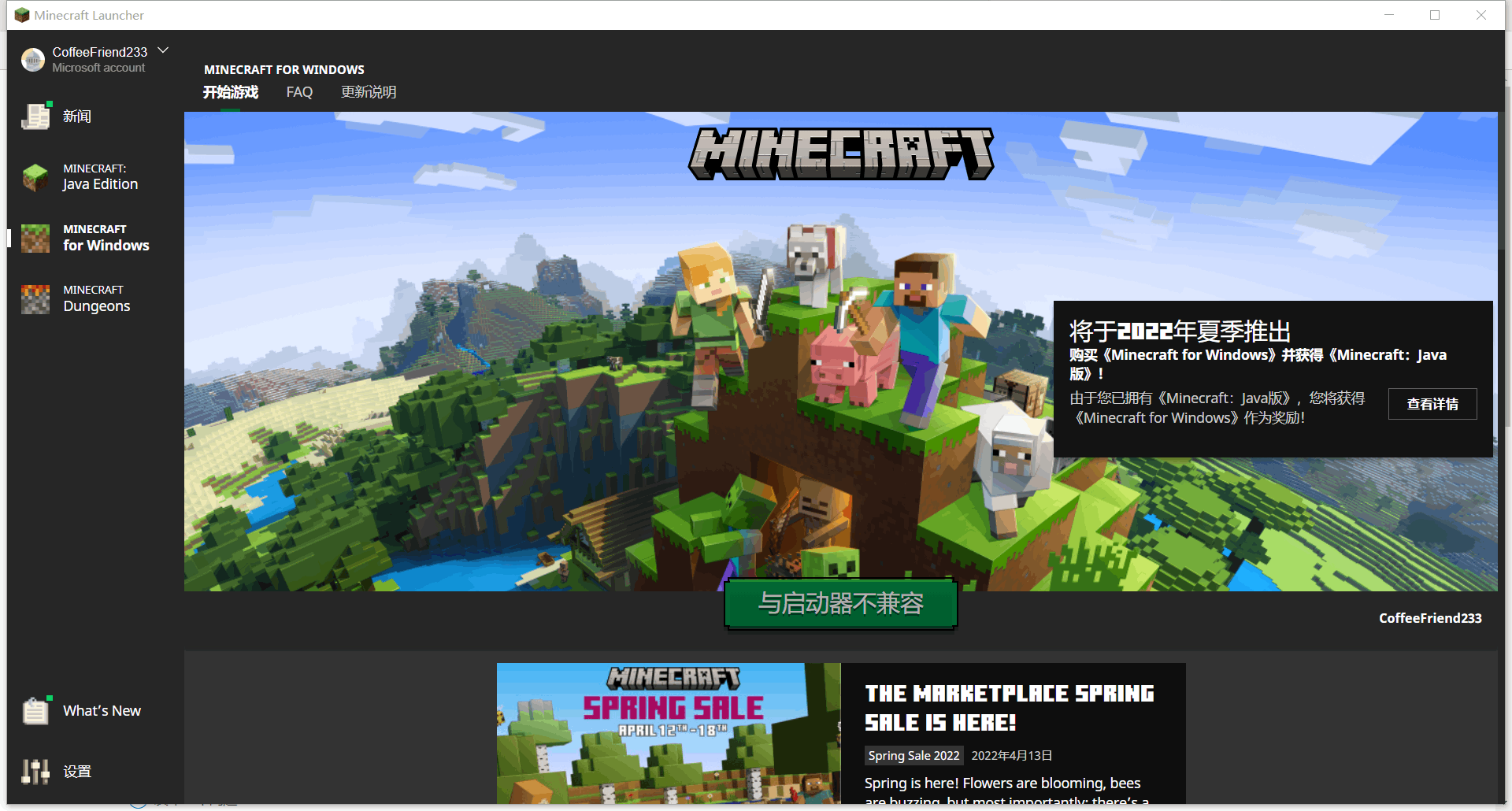Select the Java Edition grass block icon
The width and height of the screenshot is (1512, 811).
point(35,177)
